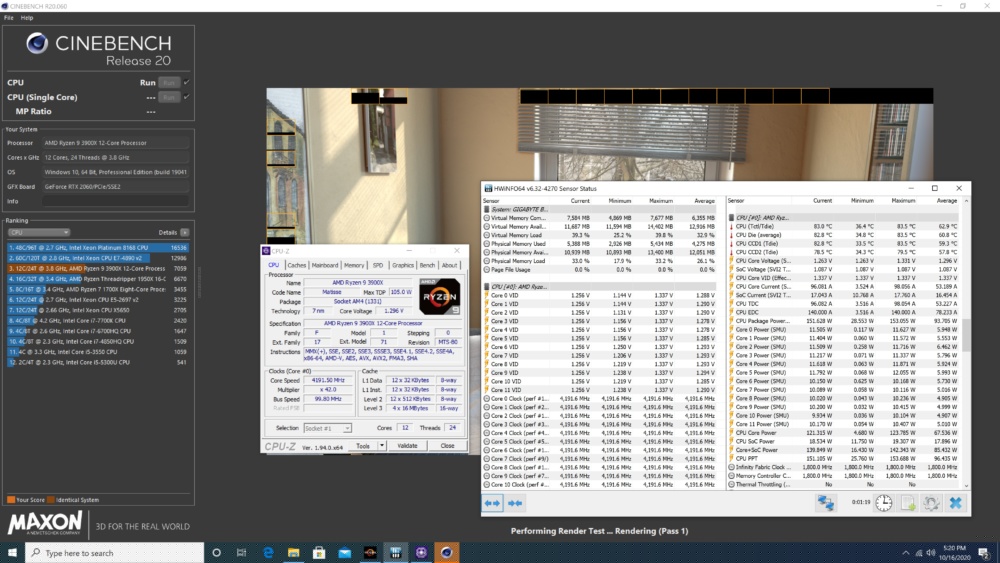Start HWiNFO logging with the sheet-plus icon

click(x=908, y=502)
